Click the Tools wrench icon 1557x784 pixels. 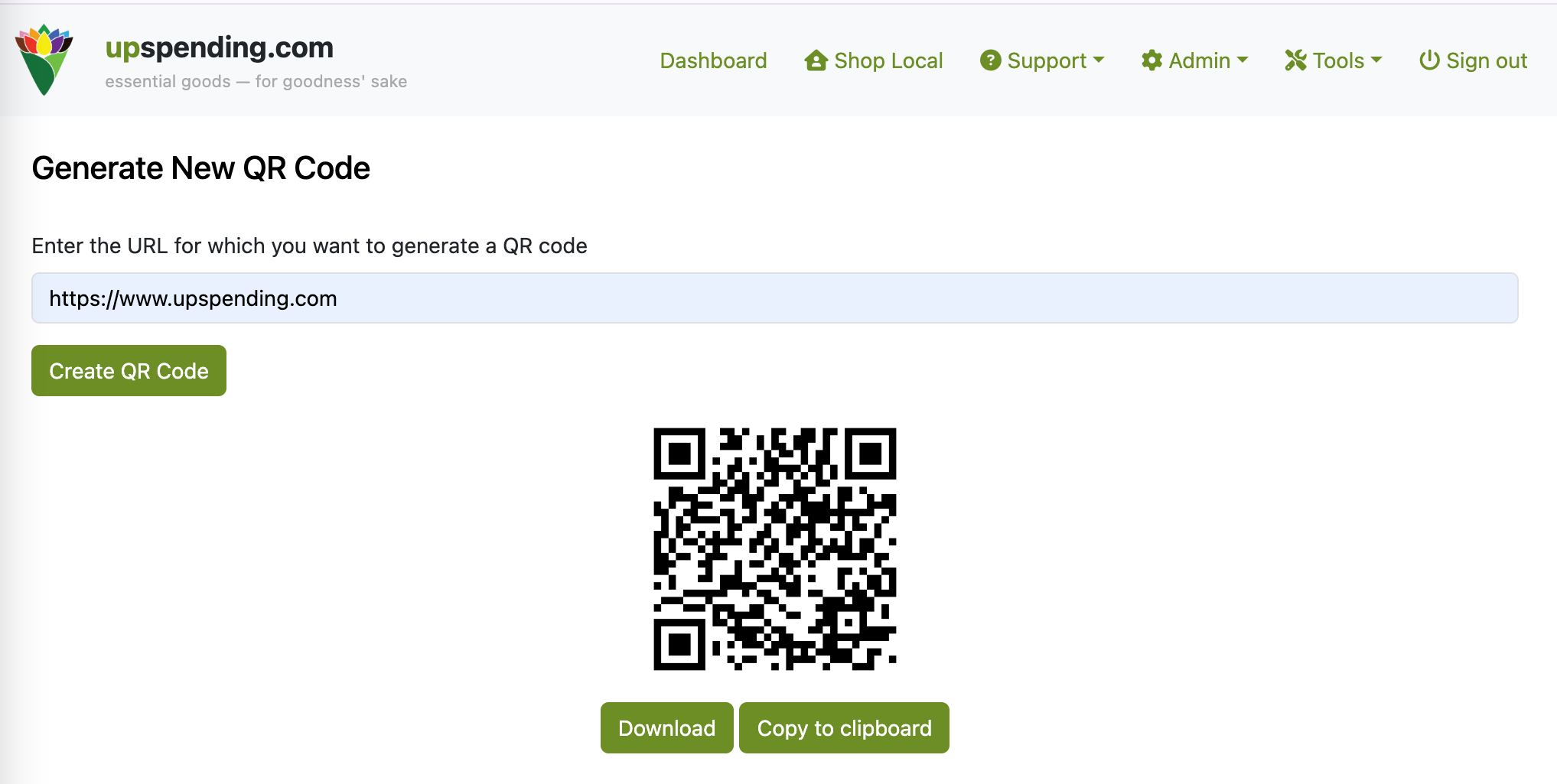coord(1295,60)
